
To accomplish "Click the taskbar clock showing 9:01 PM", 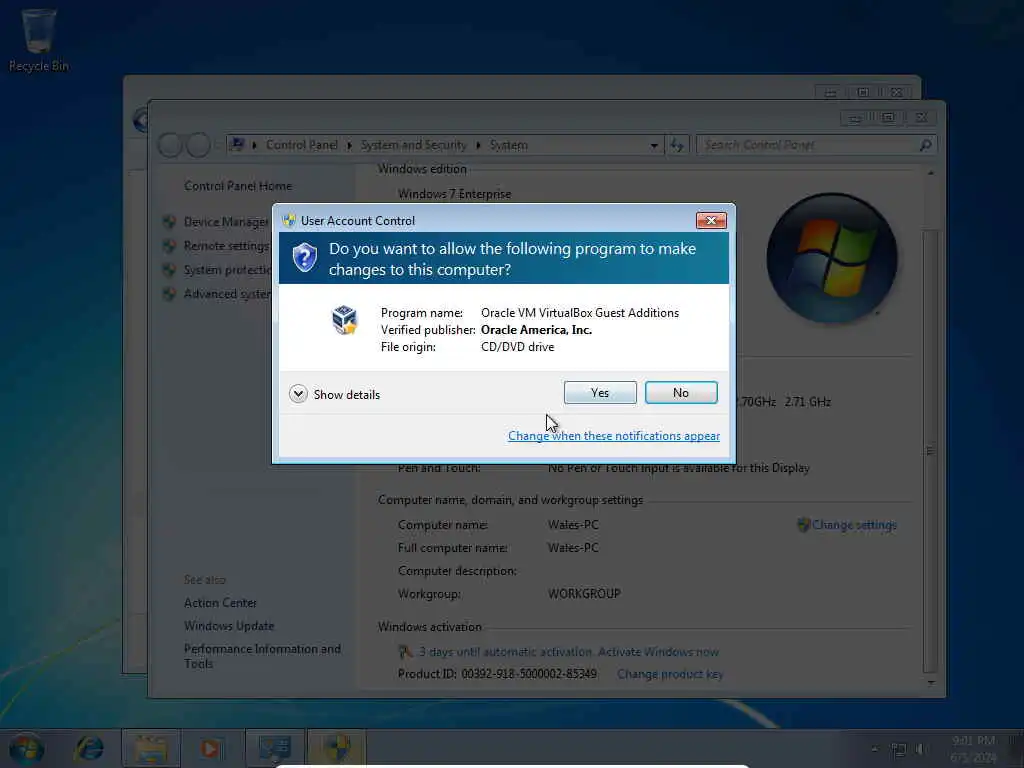I will point(973,749).
